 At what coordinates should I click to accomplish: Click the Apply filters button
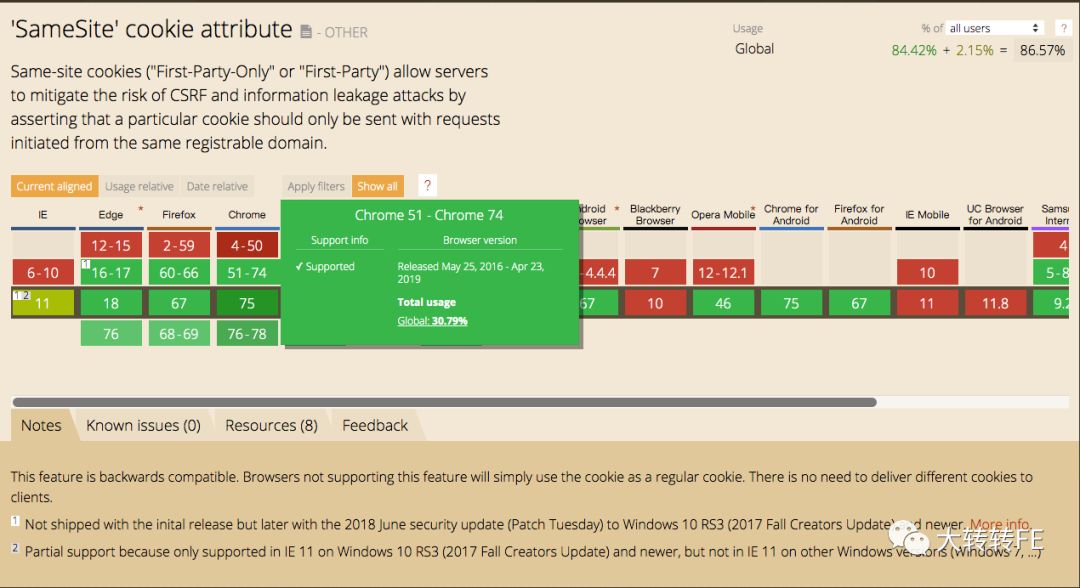pyautogui.click(x=315, y=186)
